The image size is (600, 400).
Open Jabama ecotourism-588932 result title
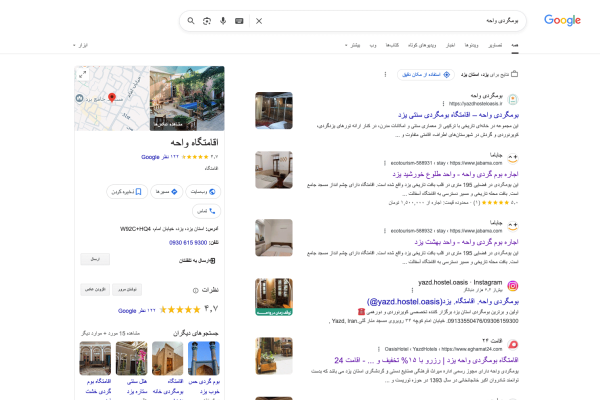pyautogui.click(x=466, y=242)
